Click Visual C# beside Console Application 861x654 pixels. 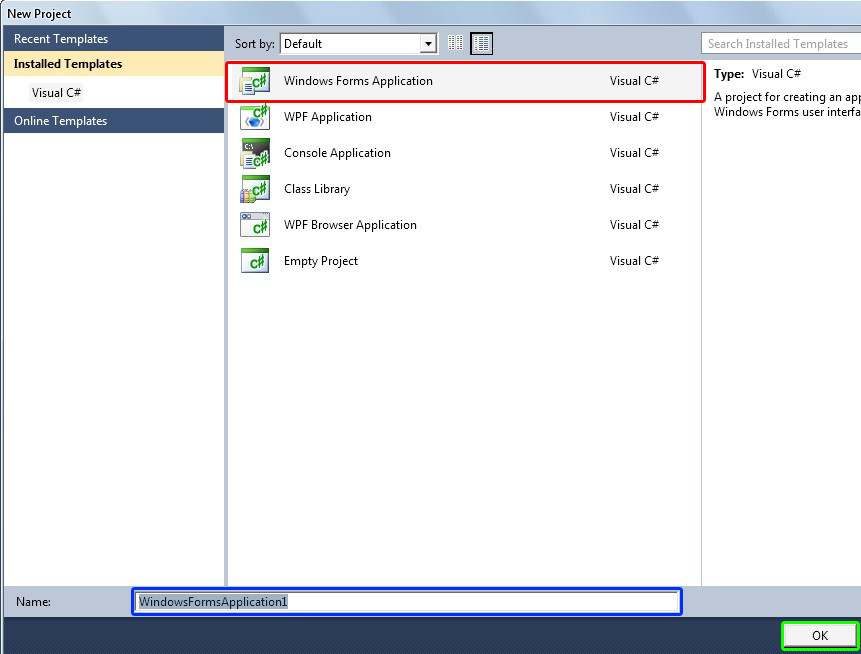click(x=634, y=153)
